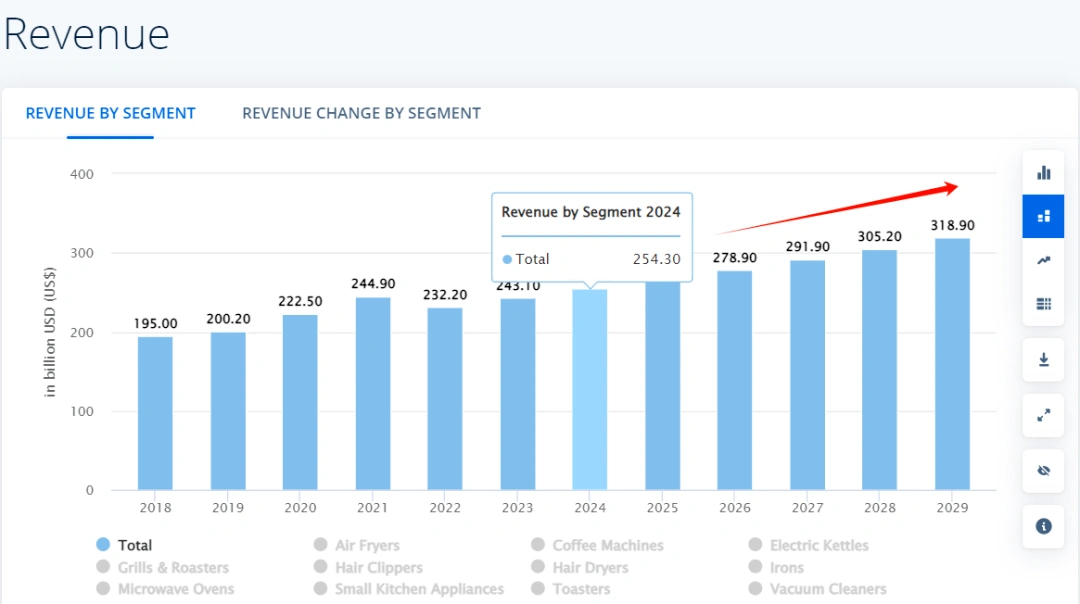Click the download chart icon
This screenshot has height=604, width=1080.
pyautogui.click(x=1043, y=360)
